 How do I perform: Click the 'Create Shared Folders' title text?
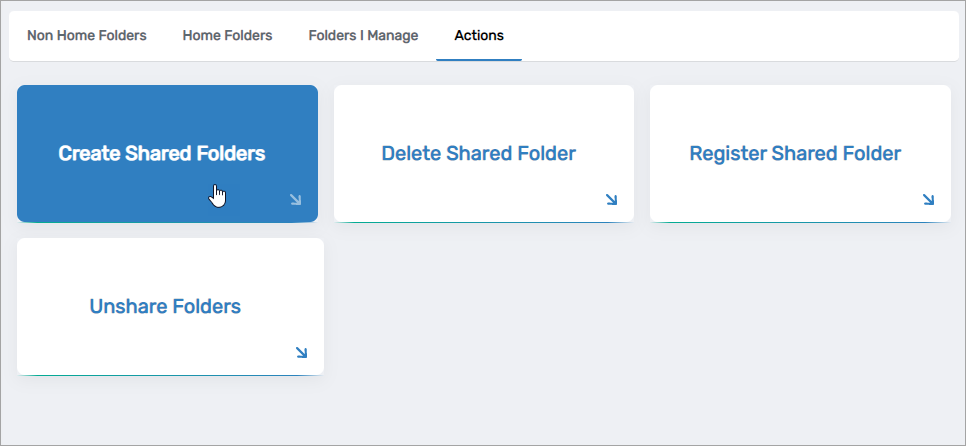coord(162,154)
